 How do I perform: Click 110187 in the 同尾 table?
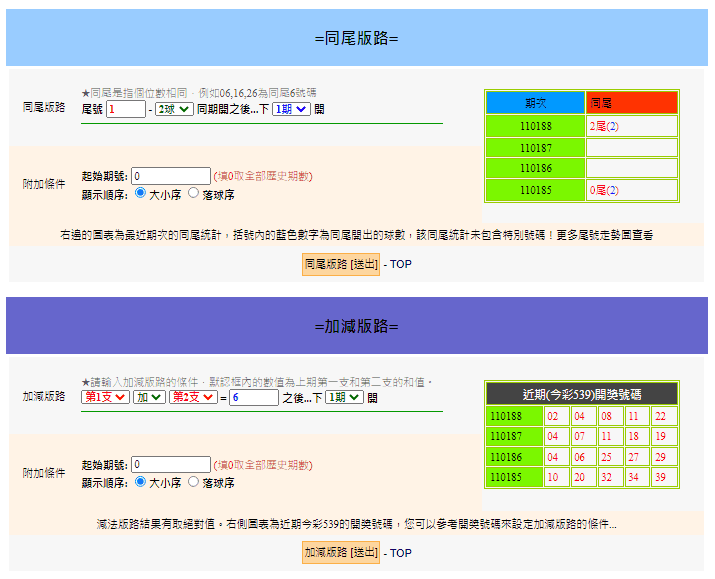click(536, 148)
